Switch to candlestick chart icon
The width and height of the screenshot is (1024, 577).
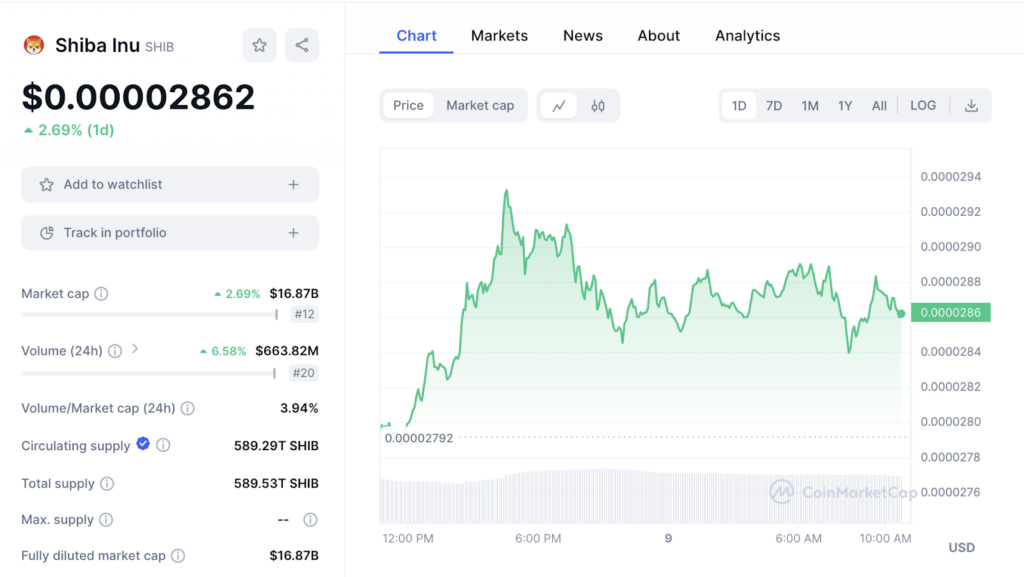(x=598, y=106)
